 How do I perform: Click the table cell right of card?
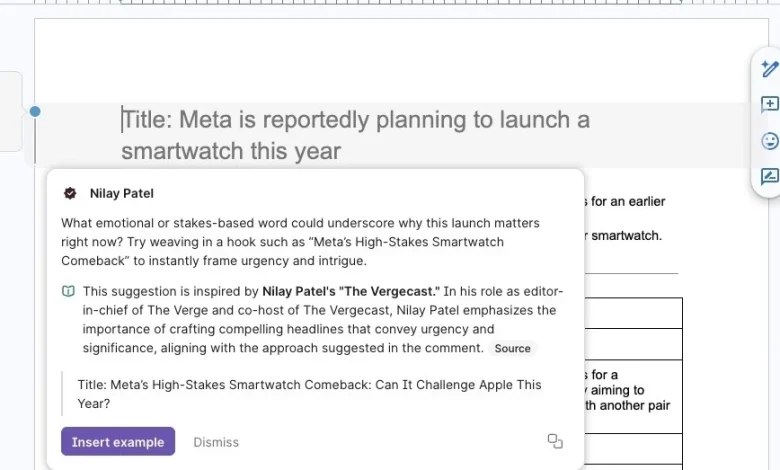coord(632,313)
